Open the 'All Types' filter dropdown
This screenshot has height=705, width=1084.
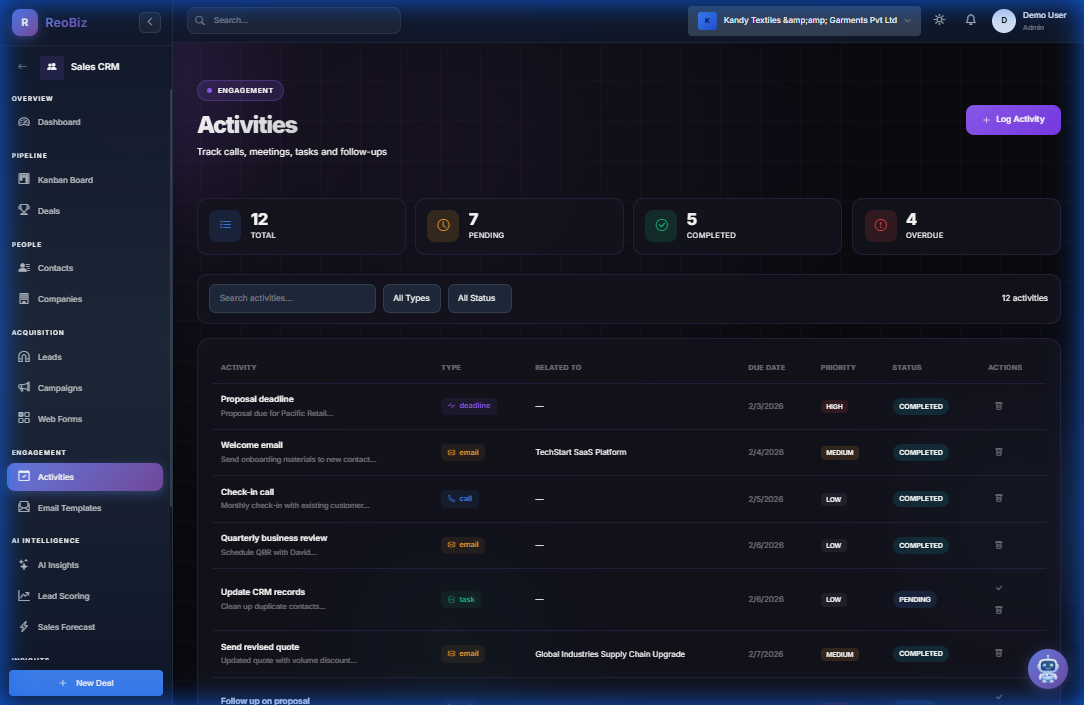click(411, 298)
